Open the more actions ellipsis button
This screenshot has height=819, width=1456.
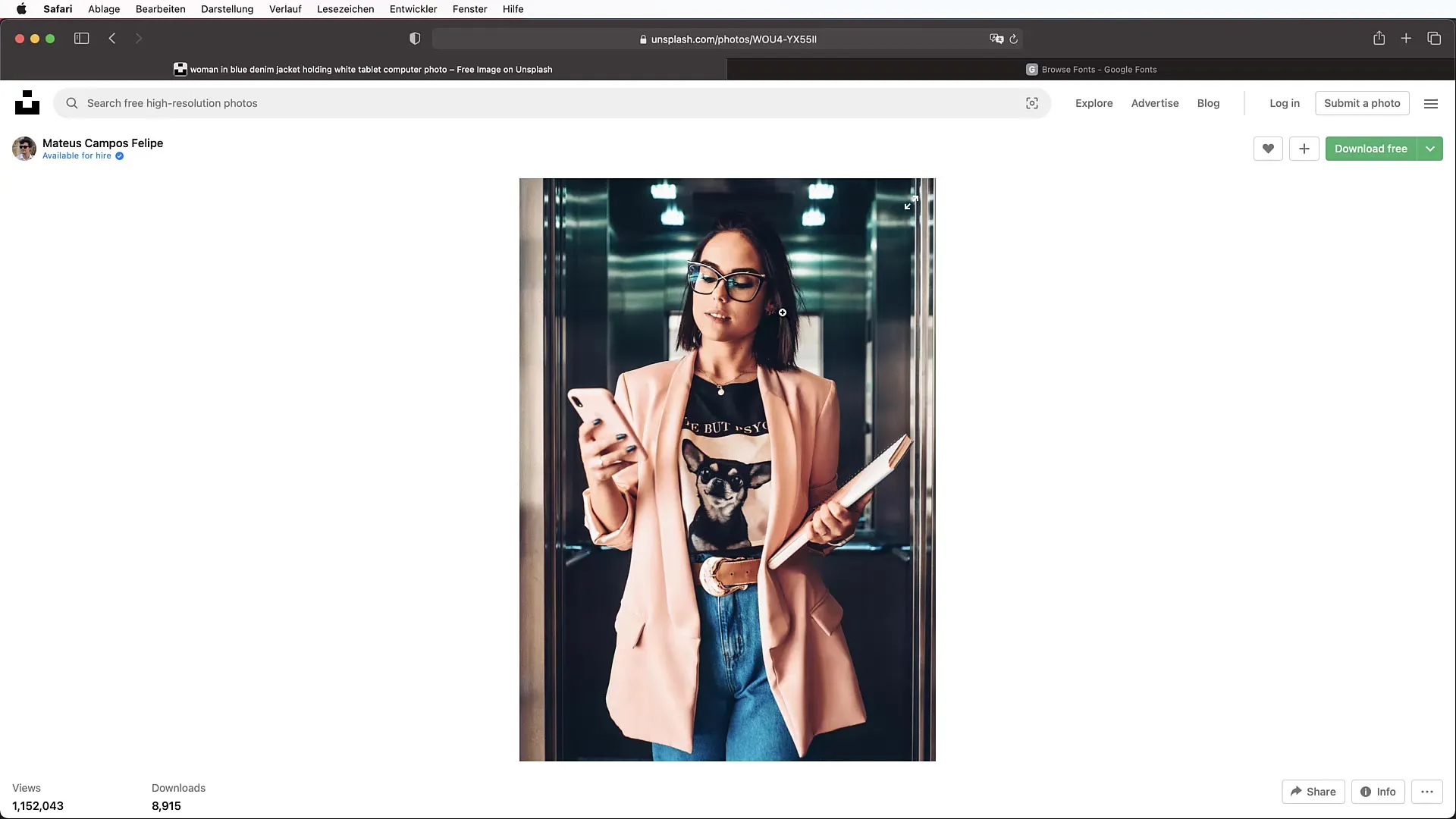click(x=1427, y=792)
